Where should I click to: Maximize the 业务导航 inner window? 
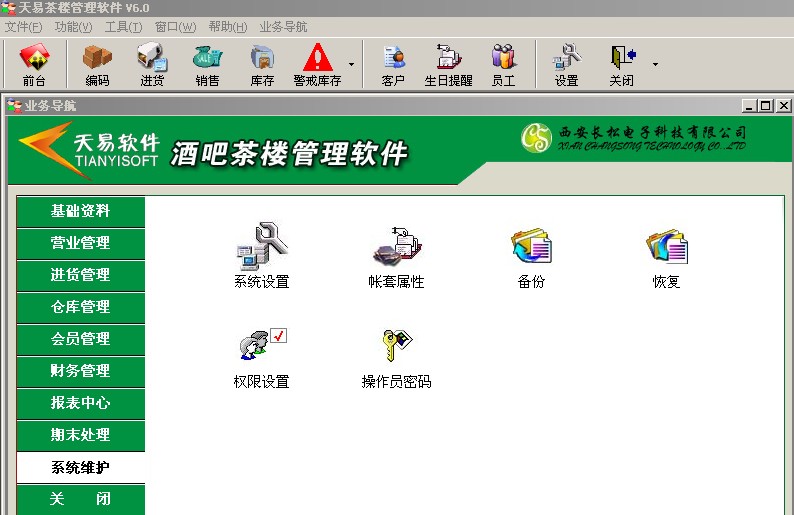click(765, 105)
